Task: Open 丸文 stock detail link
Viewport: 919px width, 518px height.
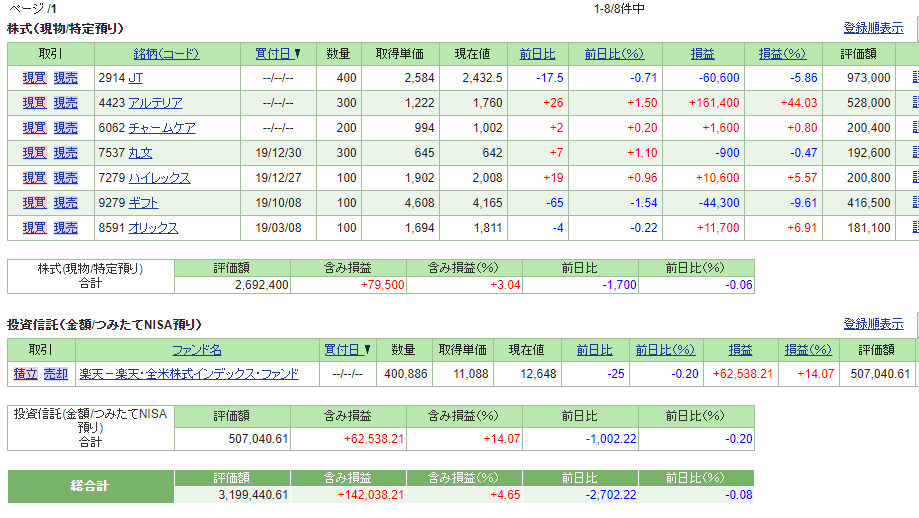Action: [141, 153]
